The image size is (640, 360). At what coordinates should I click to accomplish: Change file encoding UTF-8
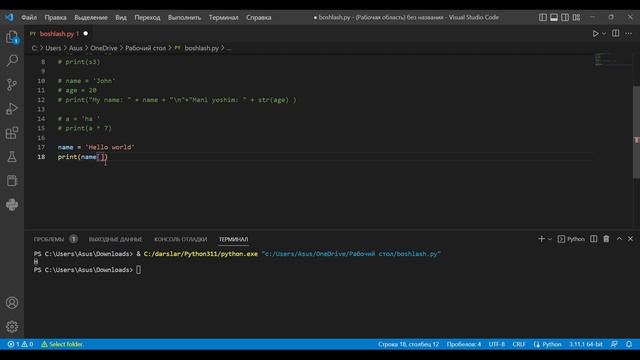(497, 344)
